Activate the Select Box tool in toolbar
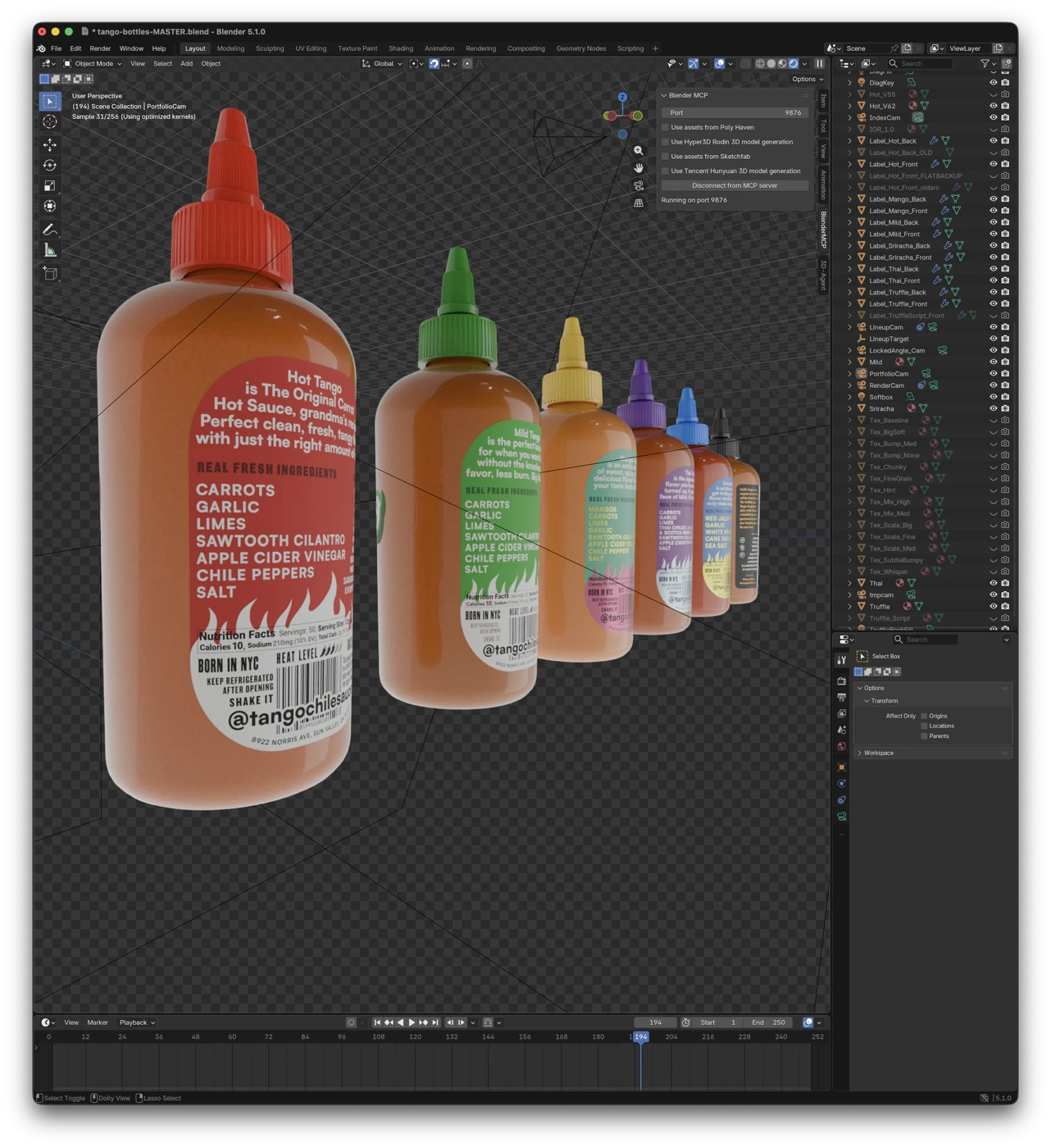This screenshot has width=1051, height=1148. pyautogui.click(x=50, y=101)
